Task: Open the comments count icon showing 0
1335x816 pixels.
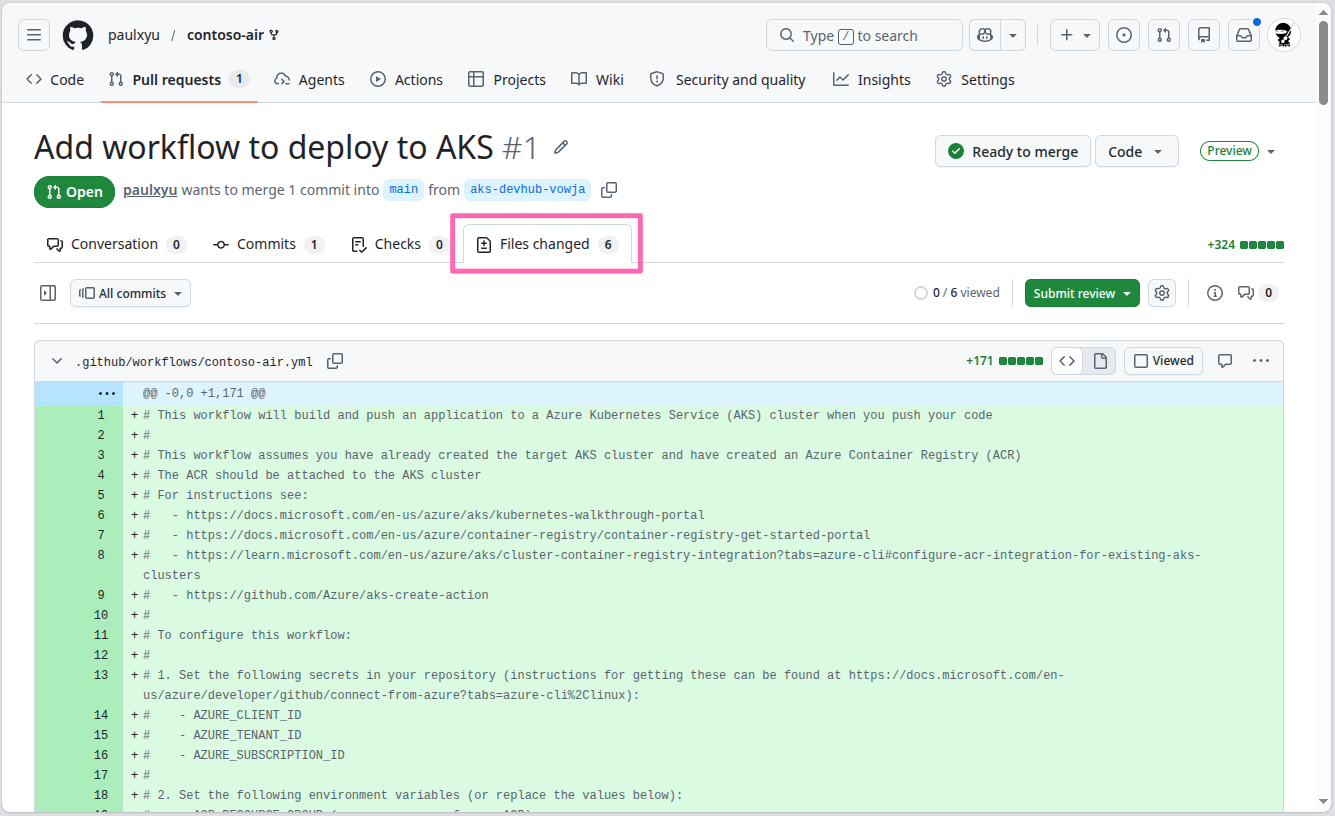Action: (1257, 293)
